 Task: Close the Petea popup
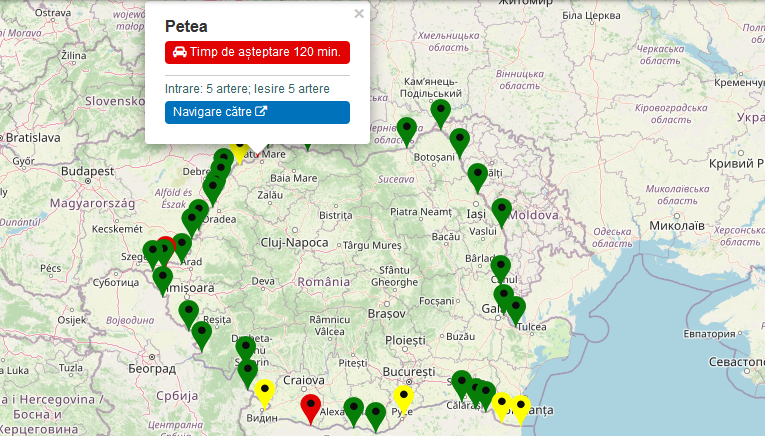(359, 14)
